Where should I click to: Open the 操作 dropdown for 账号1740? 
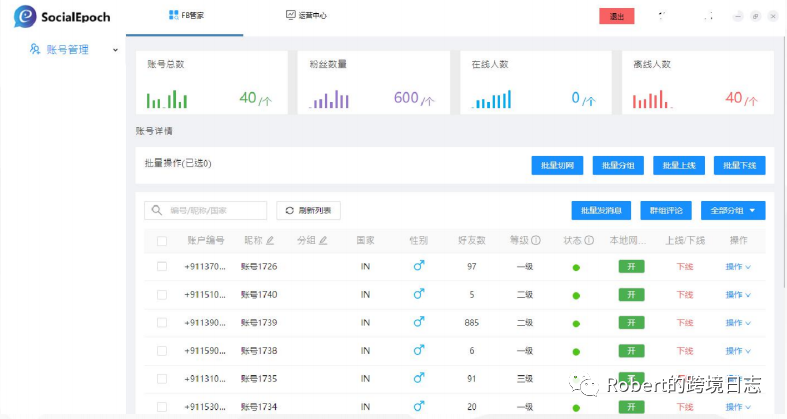(x=738, y=295)
